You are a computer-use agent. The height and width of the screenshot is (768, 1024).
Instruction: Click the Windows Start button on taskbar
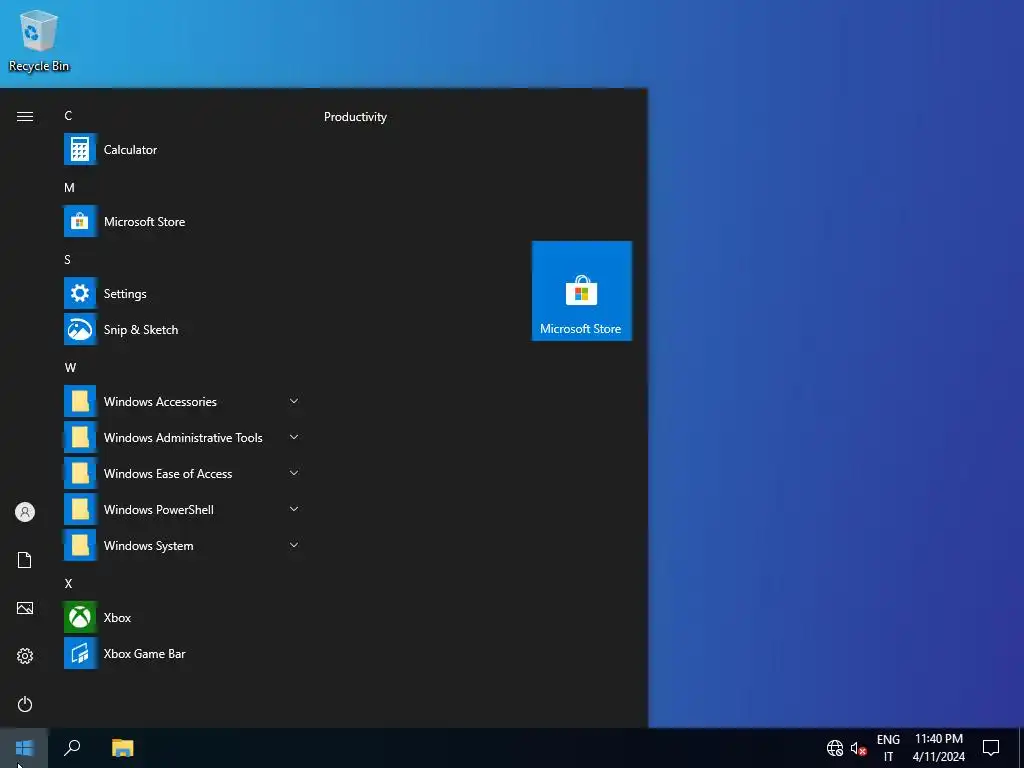24,748
